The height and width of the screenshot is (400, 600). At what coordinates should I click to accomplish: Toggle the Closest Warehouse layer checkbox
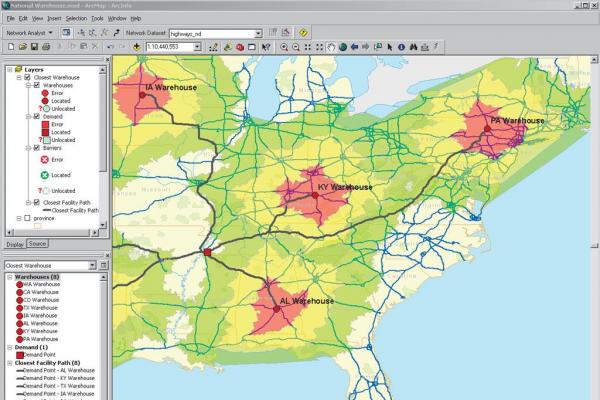(27, 78)
